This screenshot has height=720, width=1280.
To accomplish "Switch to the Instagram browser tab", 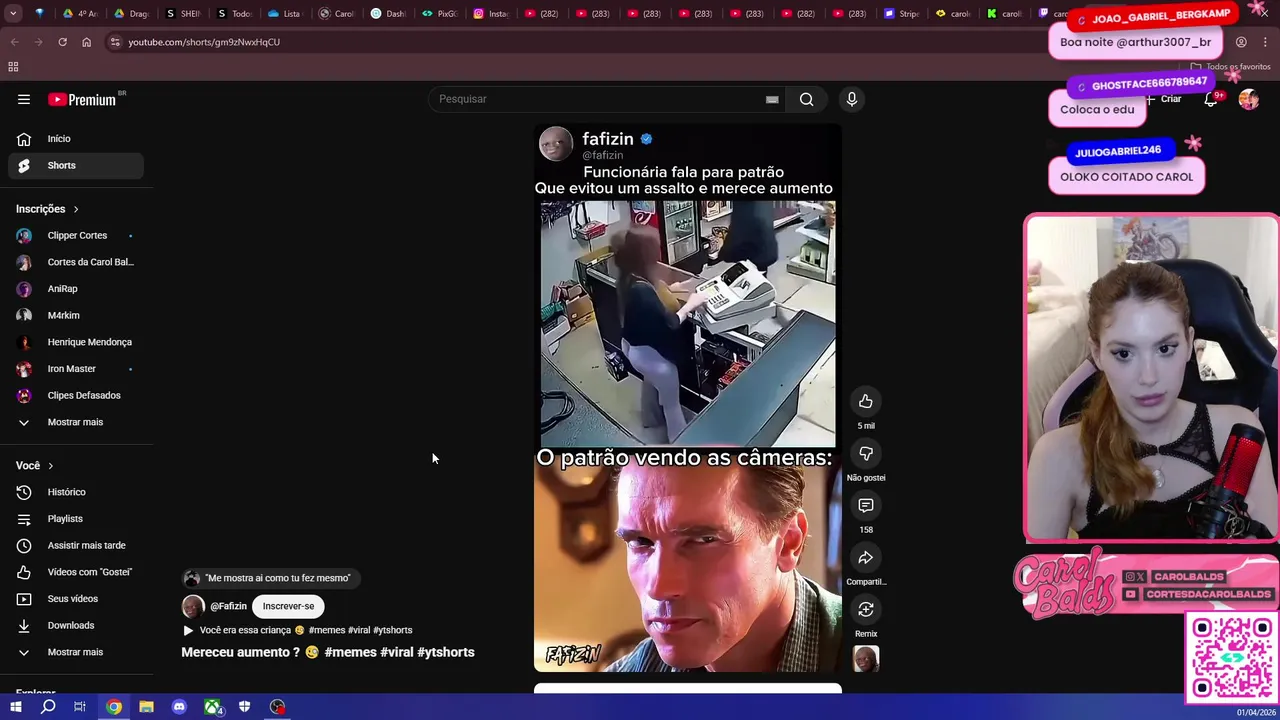I will [492, 14].
